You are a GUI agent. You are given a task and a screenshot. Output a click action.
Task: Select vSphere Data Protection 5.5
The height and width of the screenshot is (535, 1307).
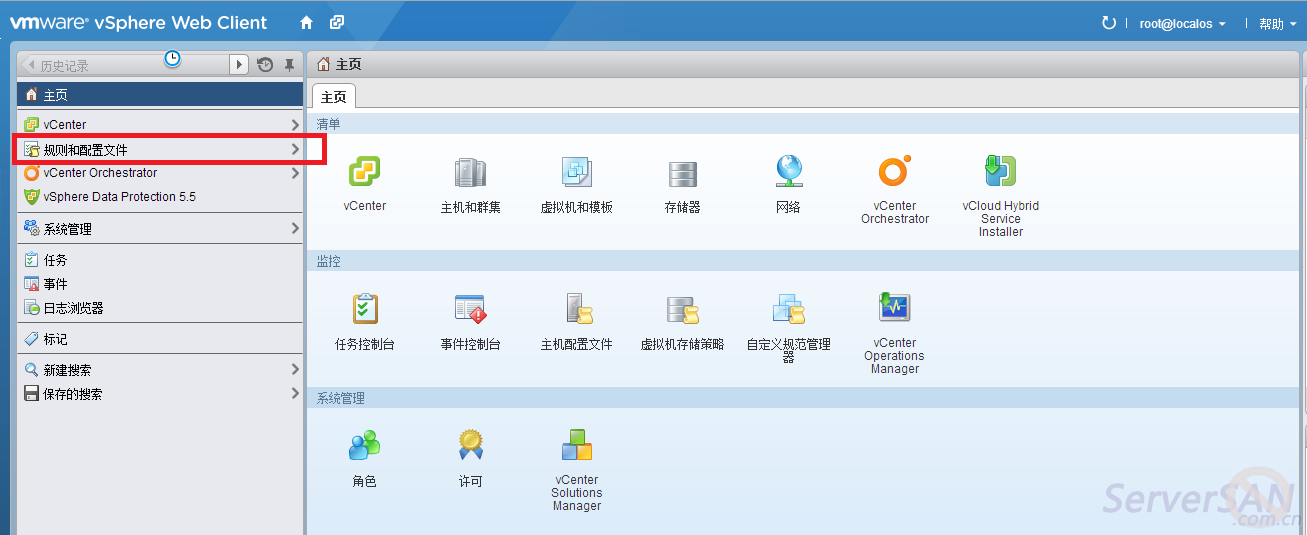click(x=160, y=197)
